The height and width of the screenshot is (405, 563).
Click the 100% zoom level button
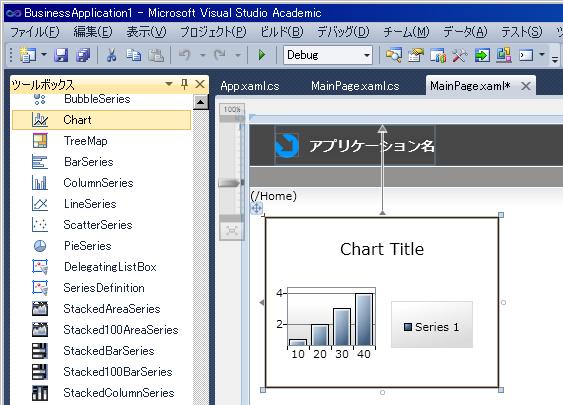click(x=232, y=109)
